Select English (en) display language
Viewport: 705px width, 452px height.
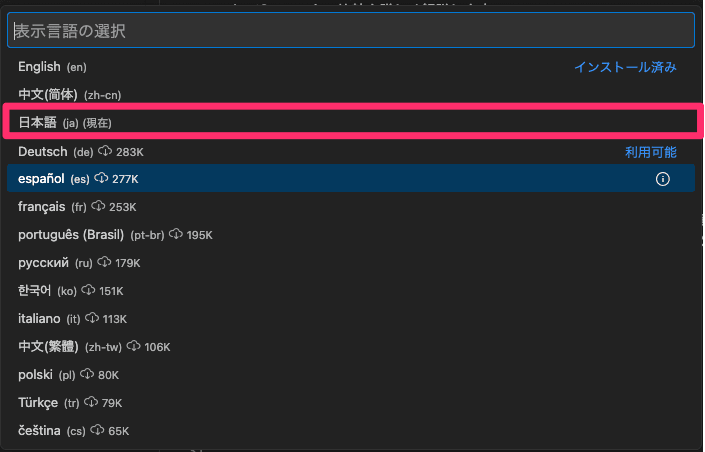pos(351,67)
